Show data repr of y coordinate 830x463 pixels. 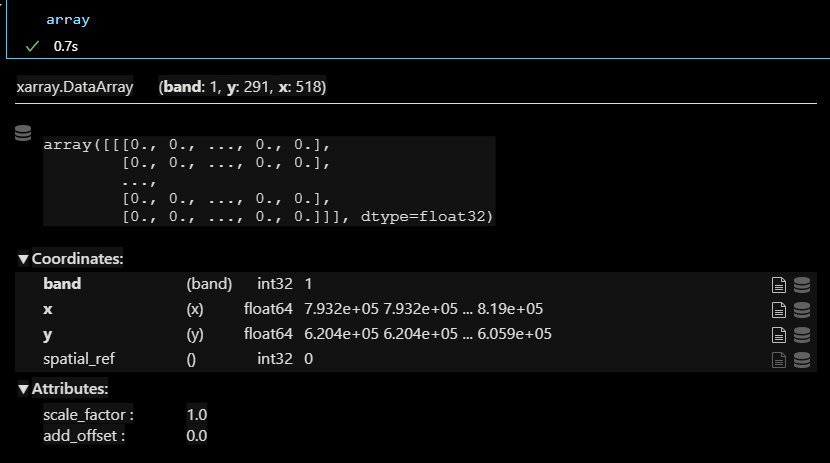[x=802, y=334]
